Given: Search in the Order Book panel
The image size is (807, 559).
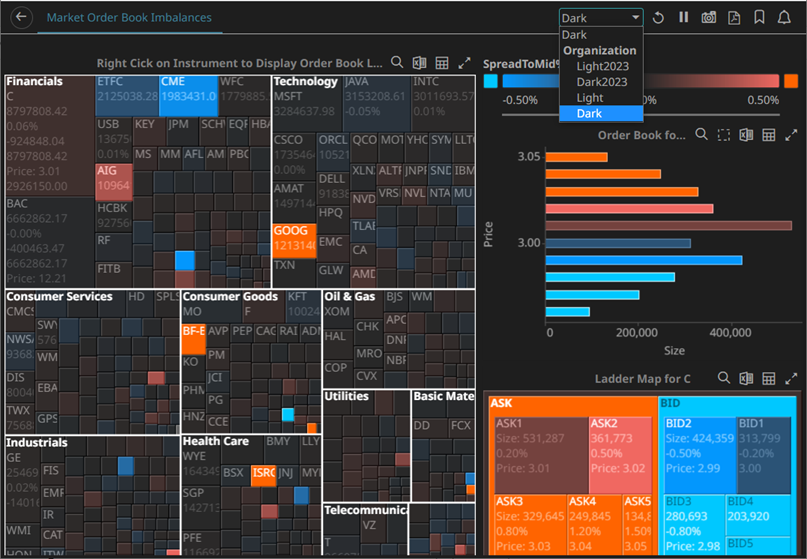Looking at the screenshot, I should pyautogui.click(x=701, y=134).
